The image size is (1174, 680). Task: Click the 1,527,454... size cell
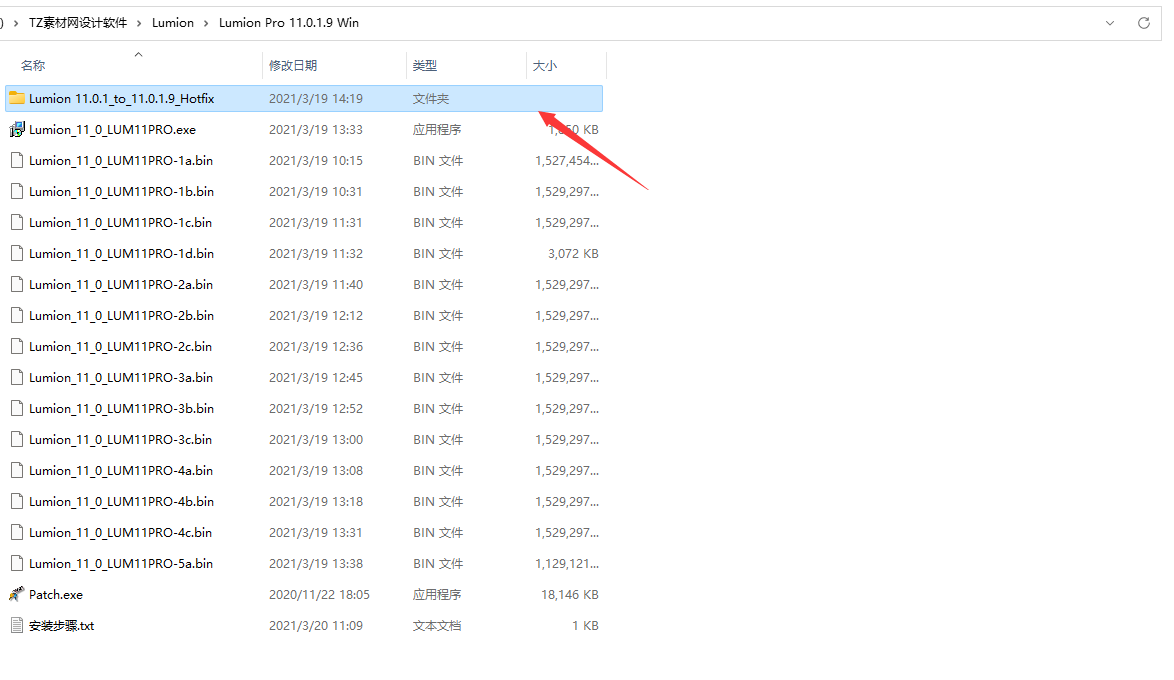click(567, 160)
